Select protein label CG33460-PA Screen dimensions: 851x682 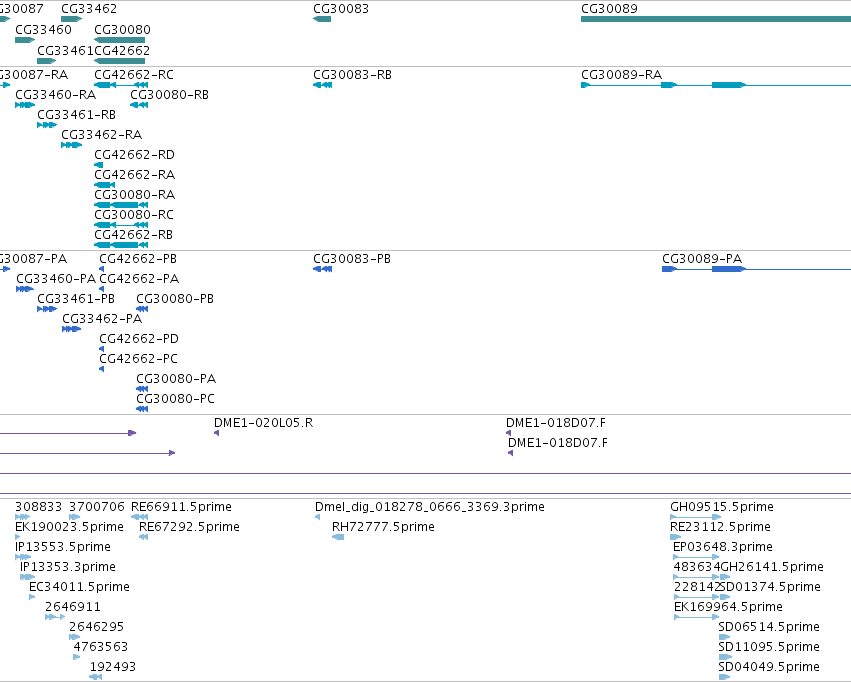click(x=56, y=279)
